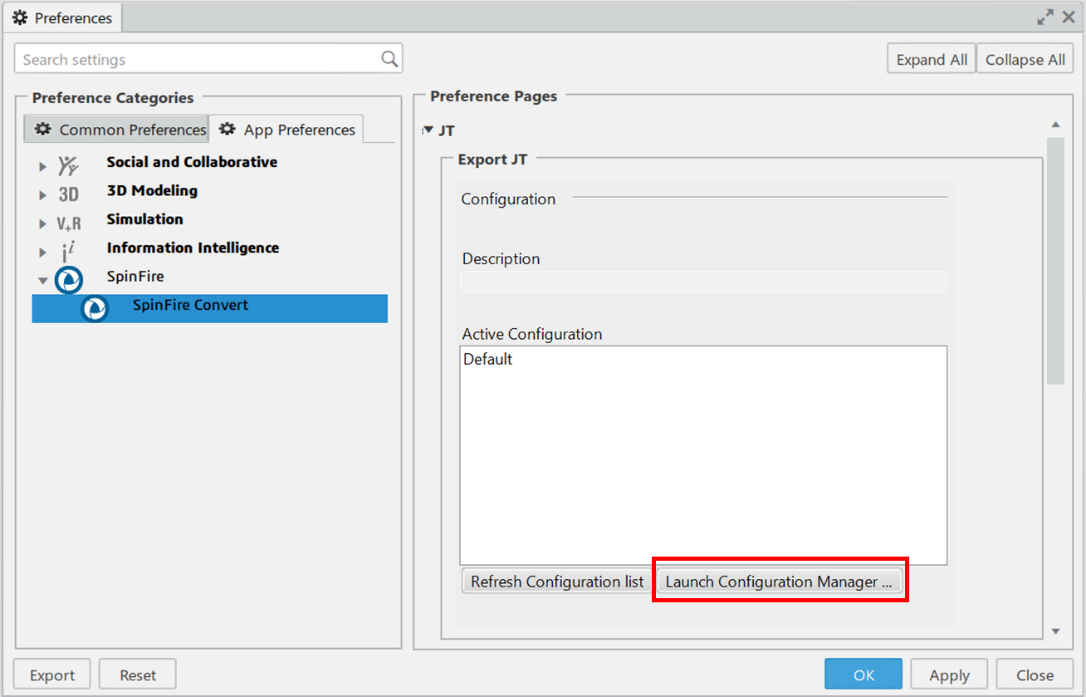Focus the Search settings field
This screenshot has width=1086, height=697.
click(208, 59)
